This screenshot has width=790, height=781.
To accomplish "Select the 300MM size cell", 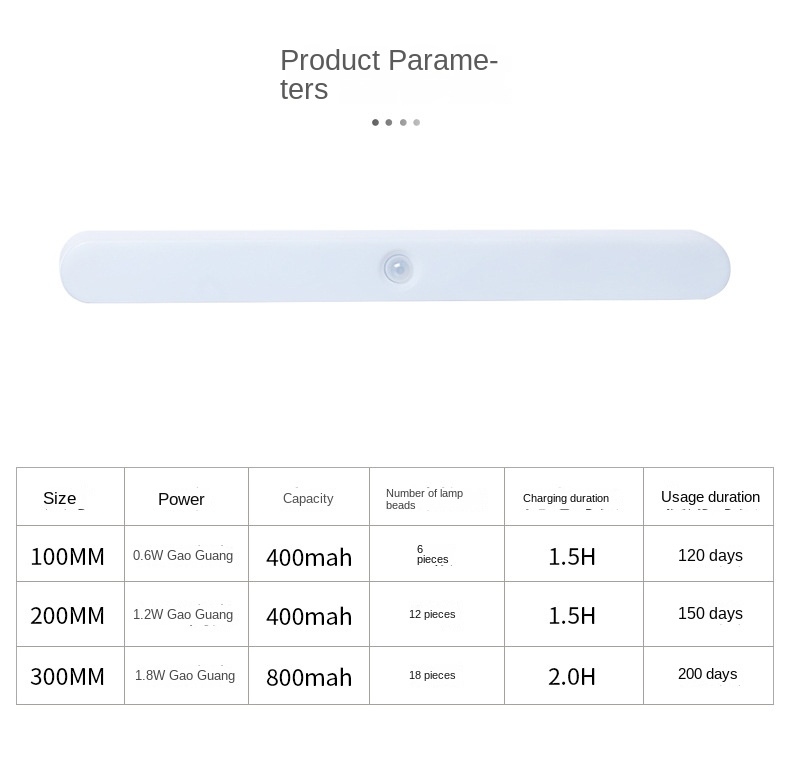I will coord(67,676).
